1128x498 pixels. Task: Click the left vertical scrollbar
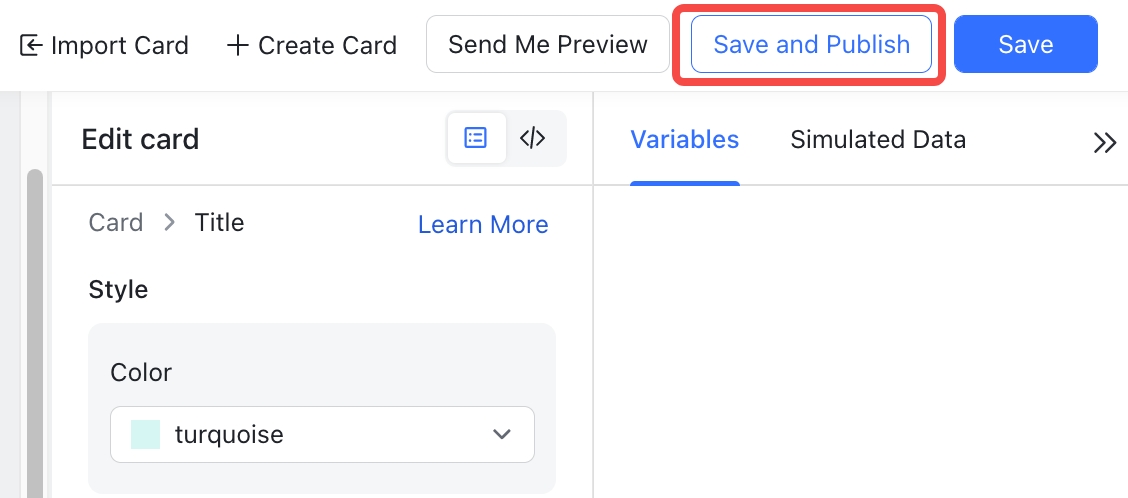[x=35, y=330]
